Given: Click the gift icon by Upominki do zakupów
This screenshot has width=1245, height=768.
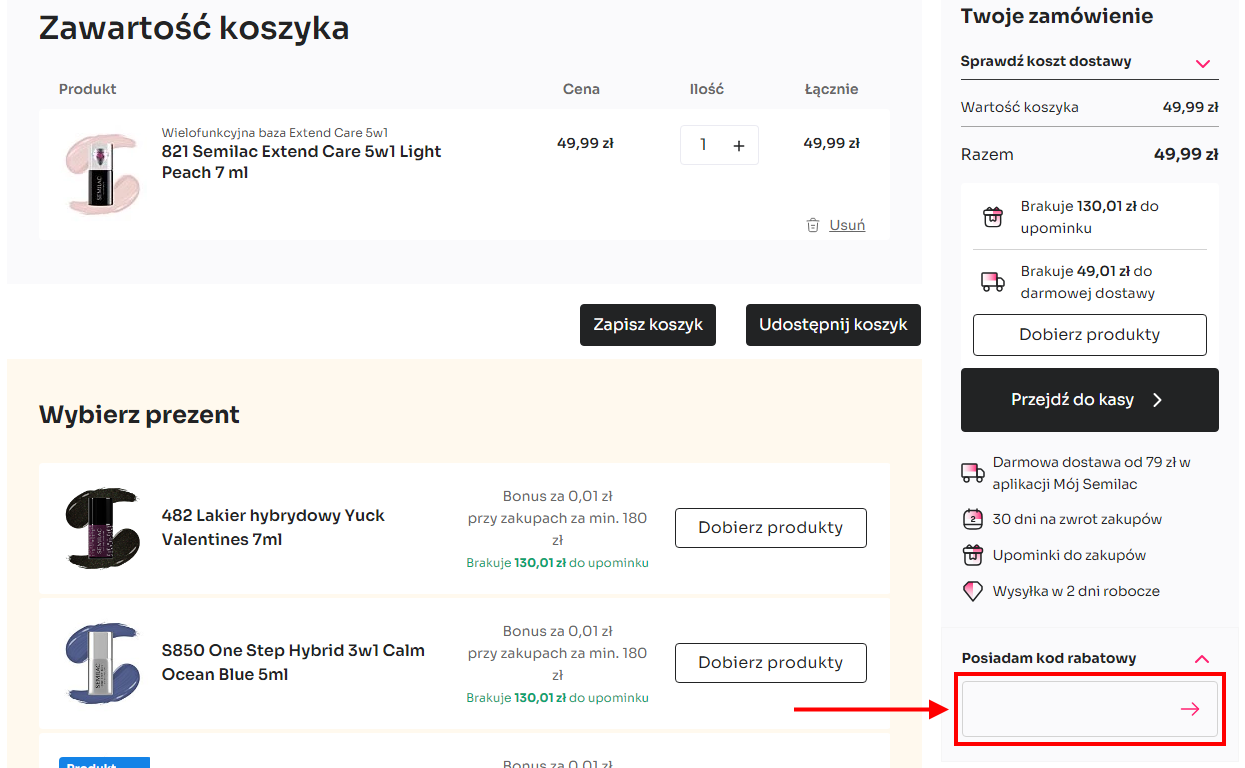Looking at the screenshot, I should click(973, 555).
